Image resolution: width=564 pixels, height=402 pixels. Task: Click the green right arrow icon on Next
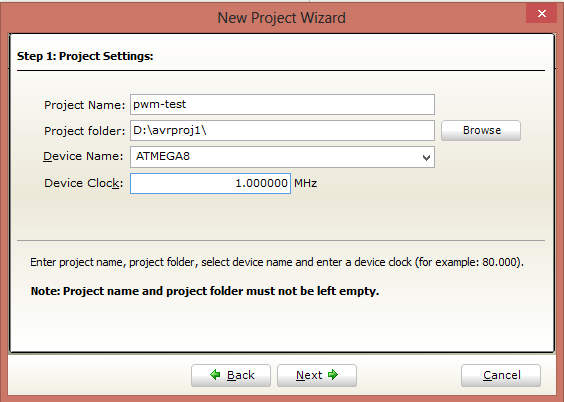point(333,375)
